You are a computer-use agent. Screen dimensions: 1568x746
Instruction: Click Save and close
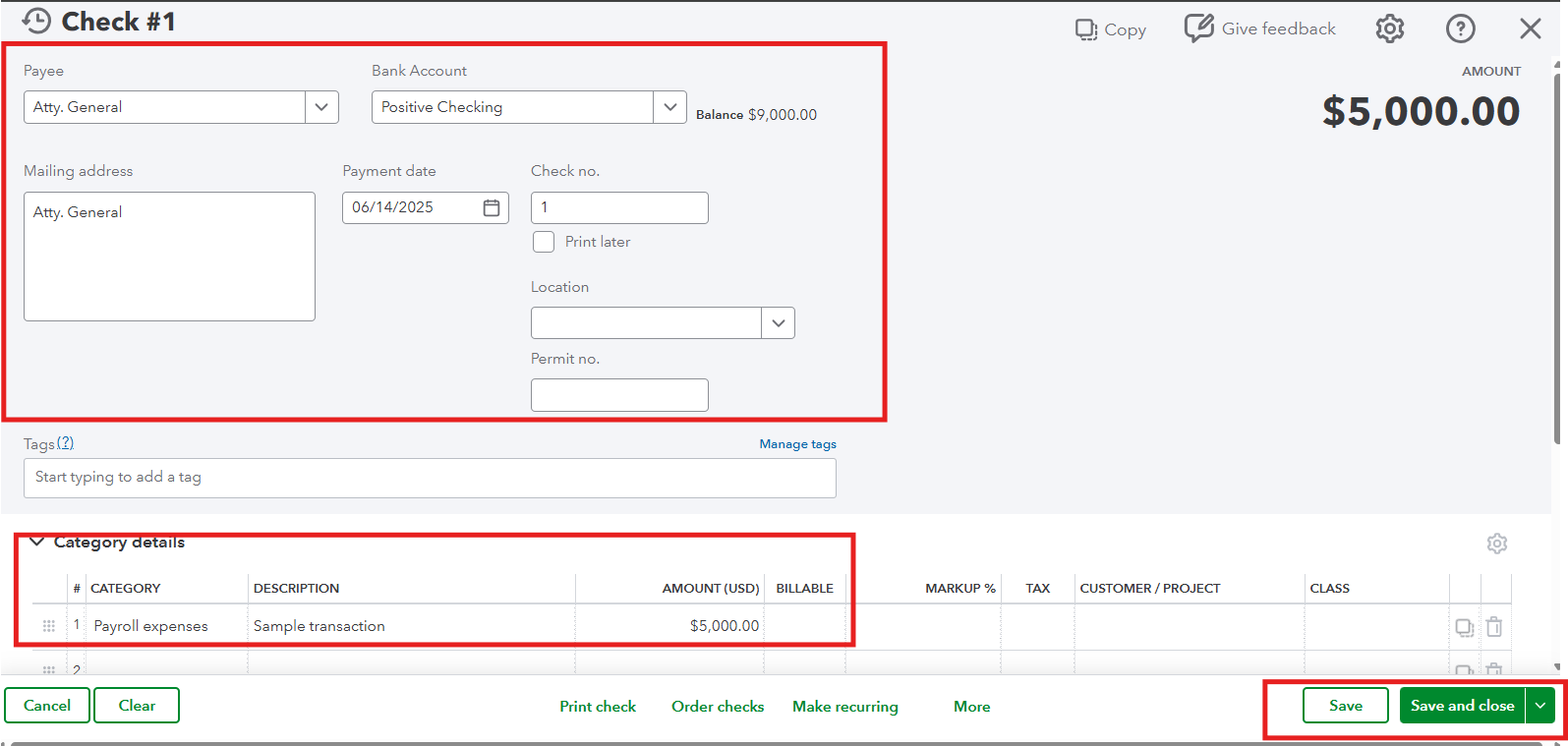(1462, 706)
